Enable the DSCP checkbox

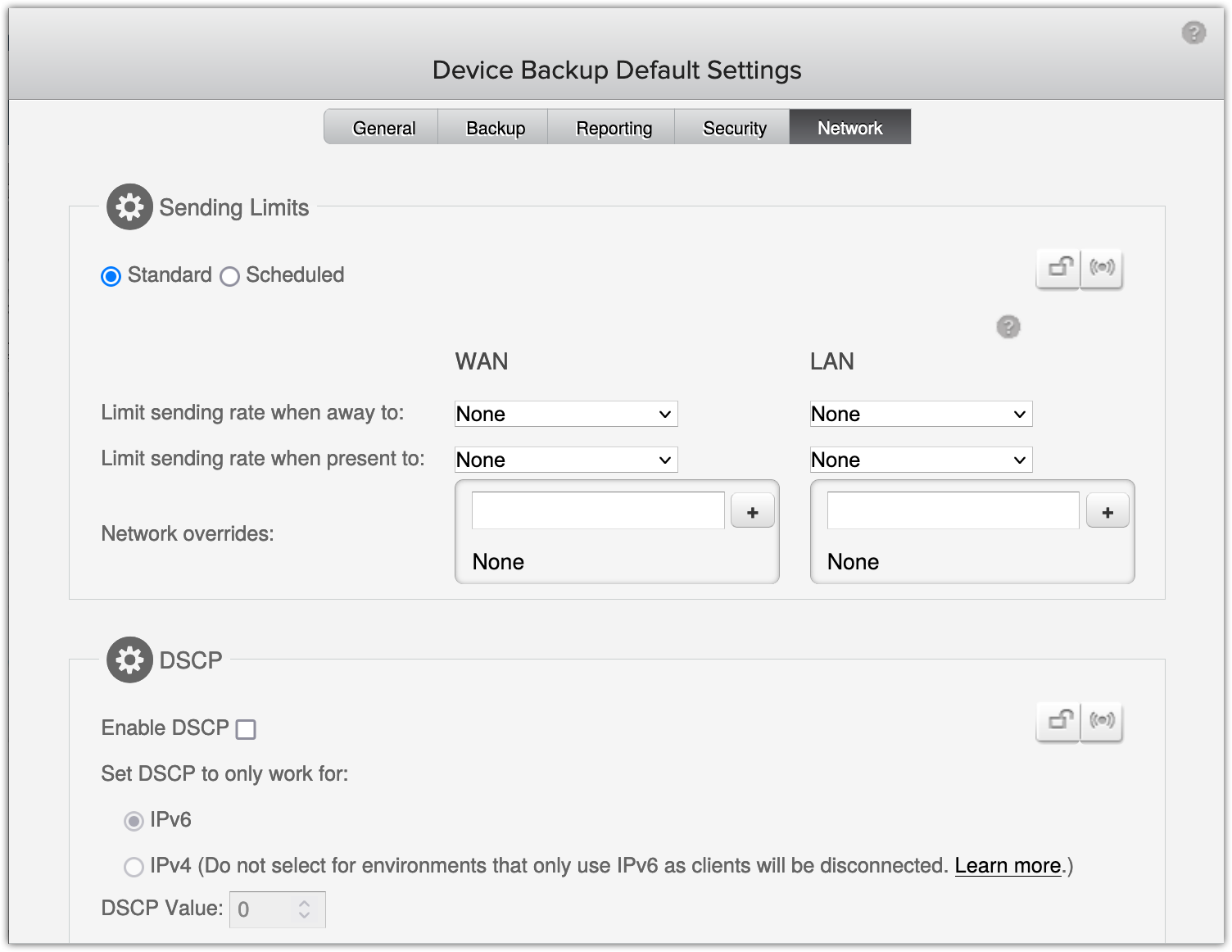click(x=246, y=729)
